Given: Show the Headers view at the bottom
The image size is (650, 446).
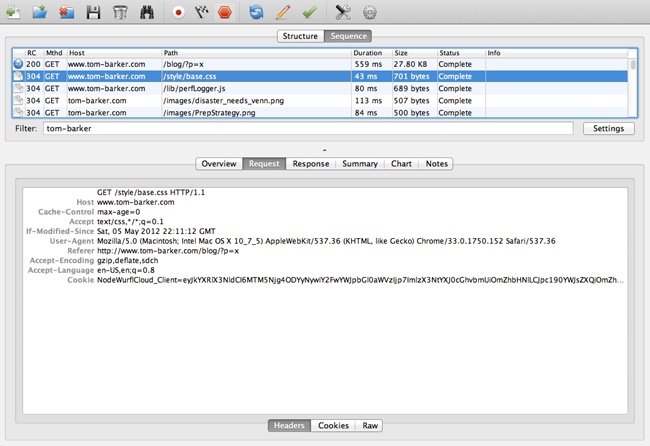Looking at the screenshot, I should (x=289, y=426).
